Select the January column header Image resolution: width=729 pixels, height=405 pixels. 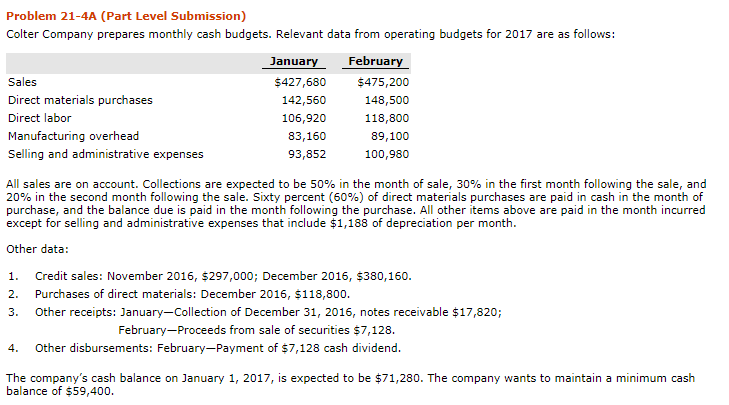(294, 61)
